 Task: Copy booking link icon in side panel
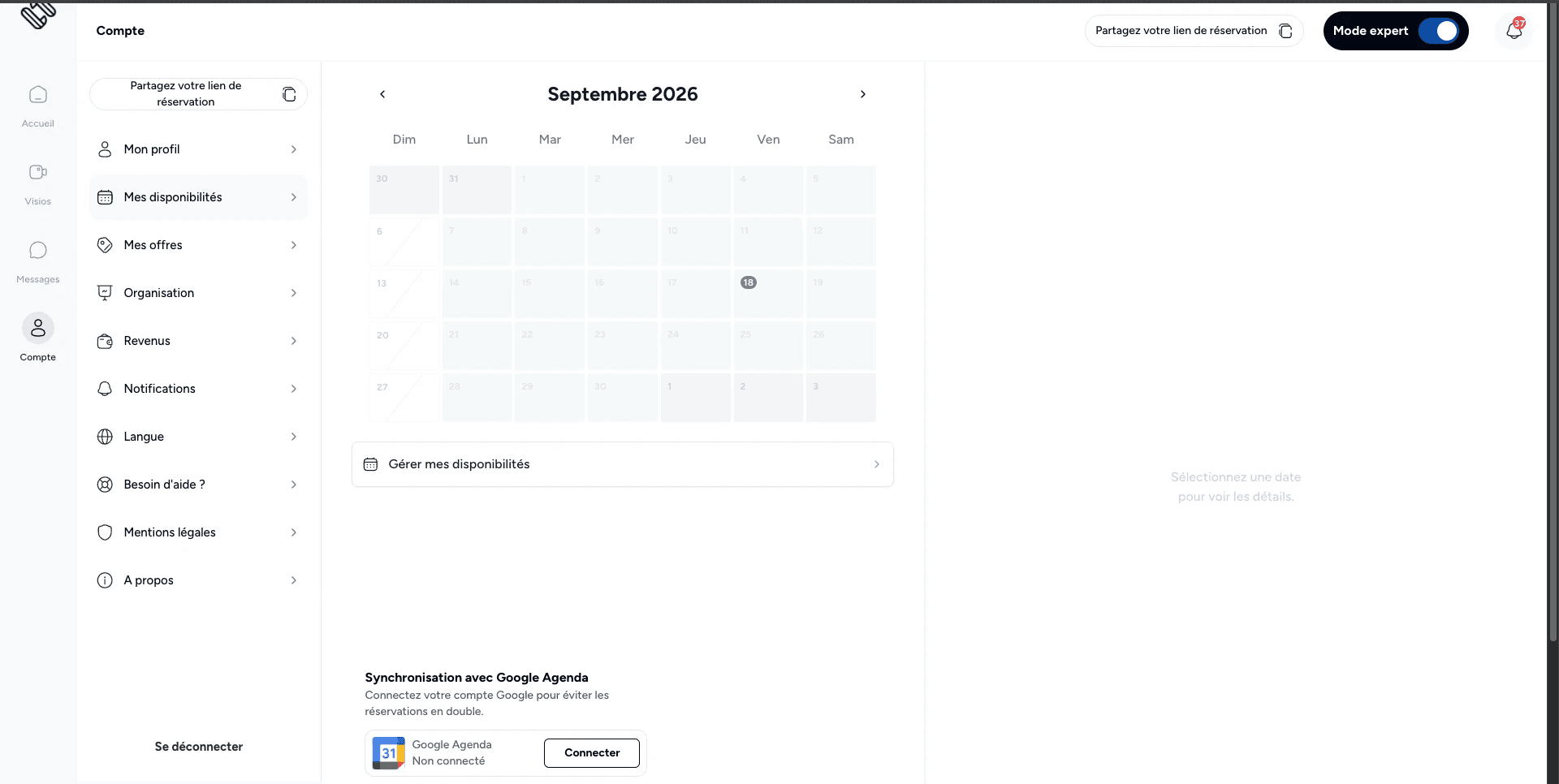point(289,94)
